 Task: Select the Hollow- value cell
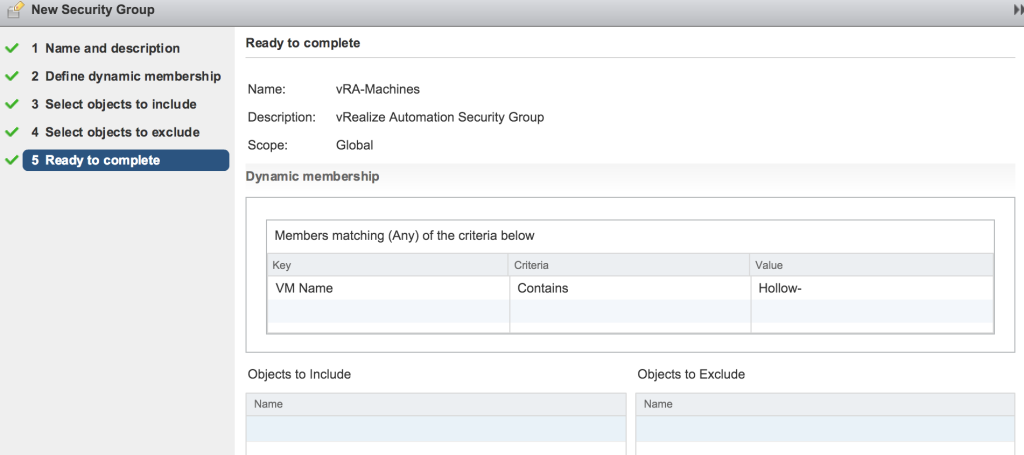872,287
